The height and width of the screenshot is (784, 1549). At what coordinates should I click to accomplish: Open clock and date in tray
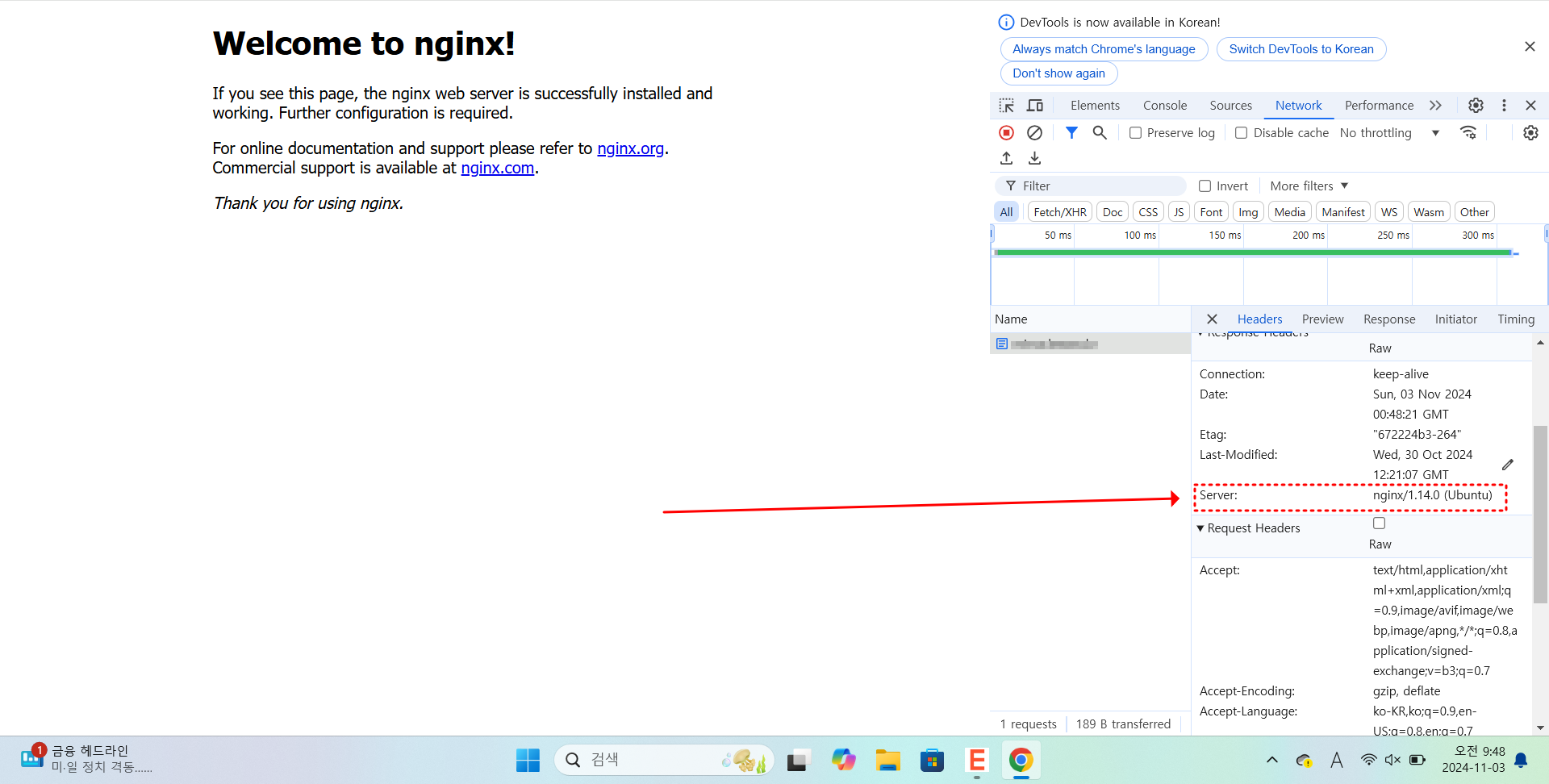pyautogui.click(x=1473, y=759)
